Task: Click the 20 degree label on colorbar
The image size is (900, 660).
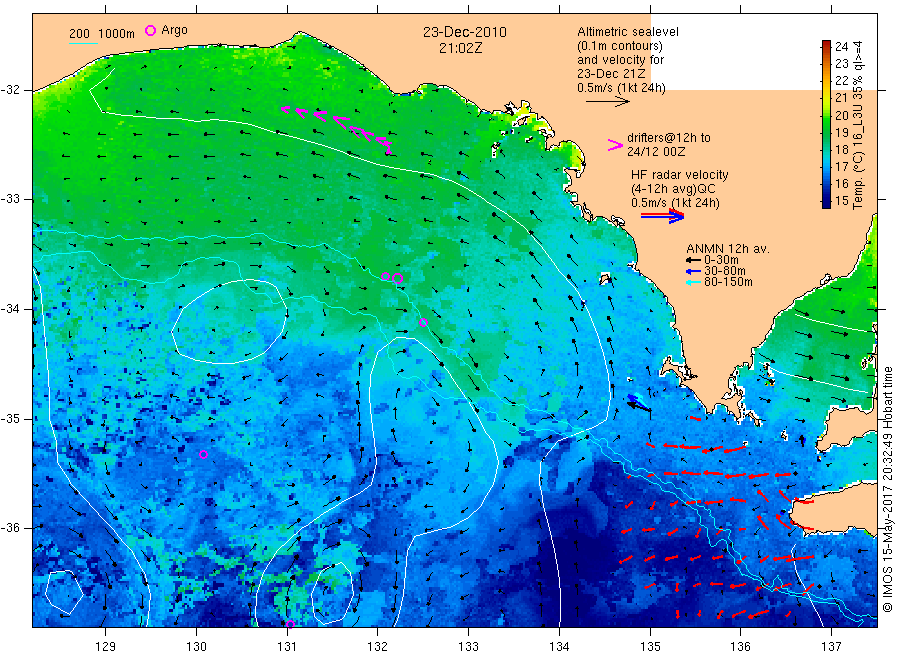Action: coord(841,115)
